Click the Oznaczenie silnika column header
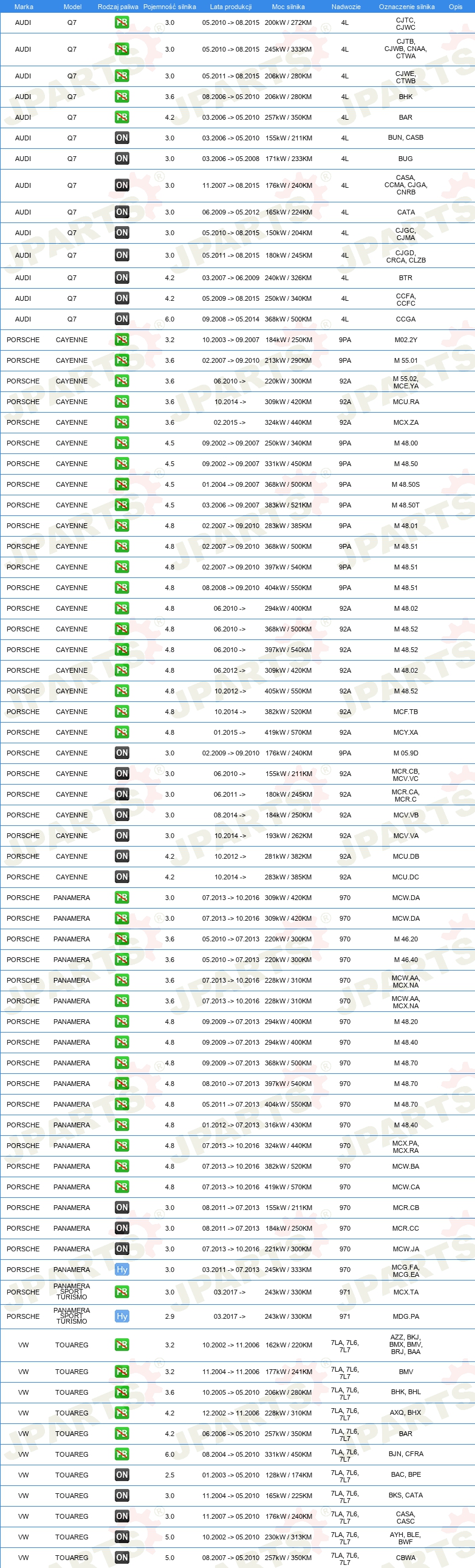Viewport: 475px width, 1568px height. coord(407,7)
